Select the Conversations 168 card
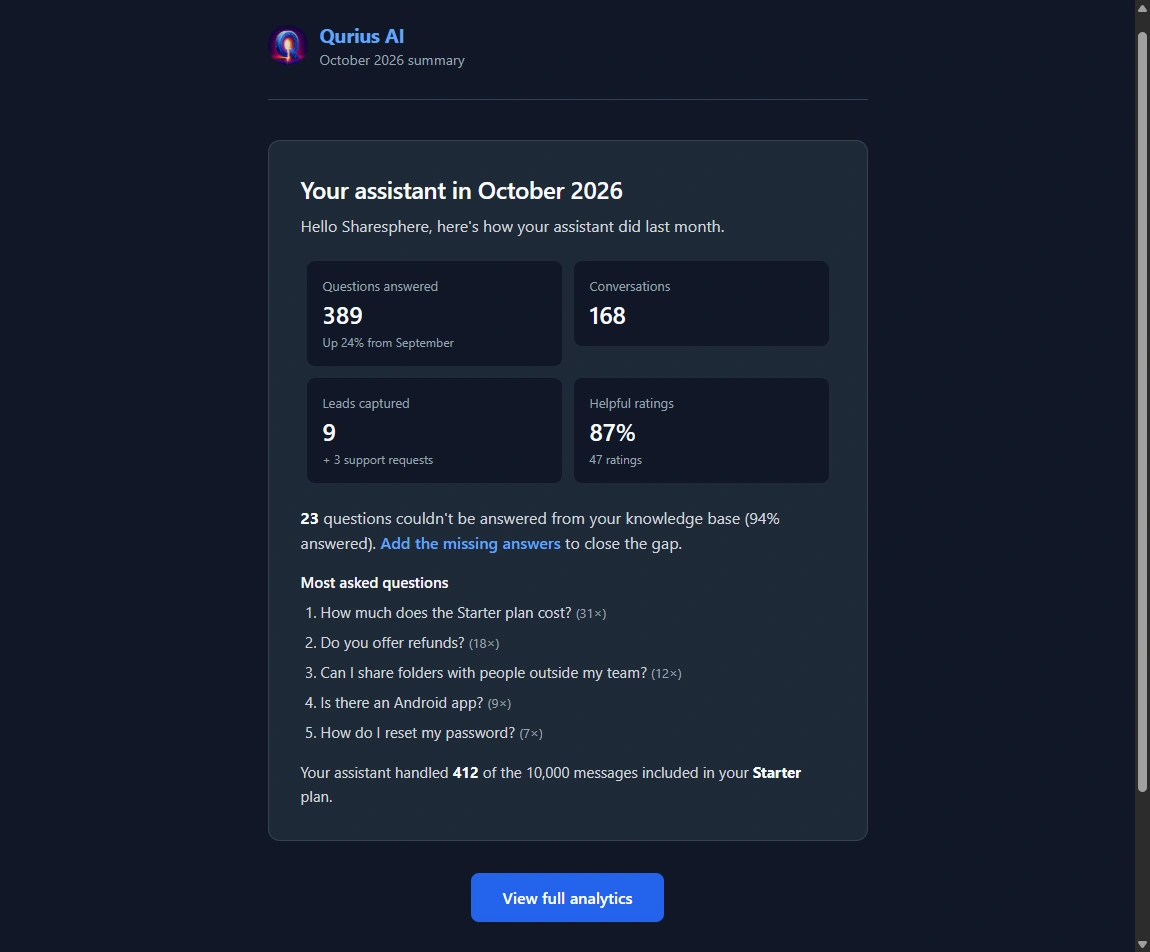The width and height of the screenshot is (1150, 952). click(701, 304)
